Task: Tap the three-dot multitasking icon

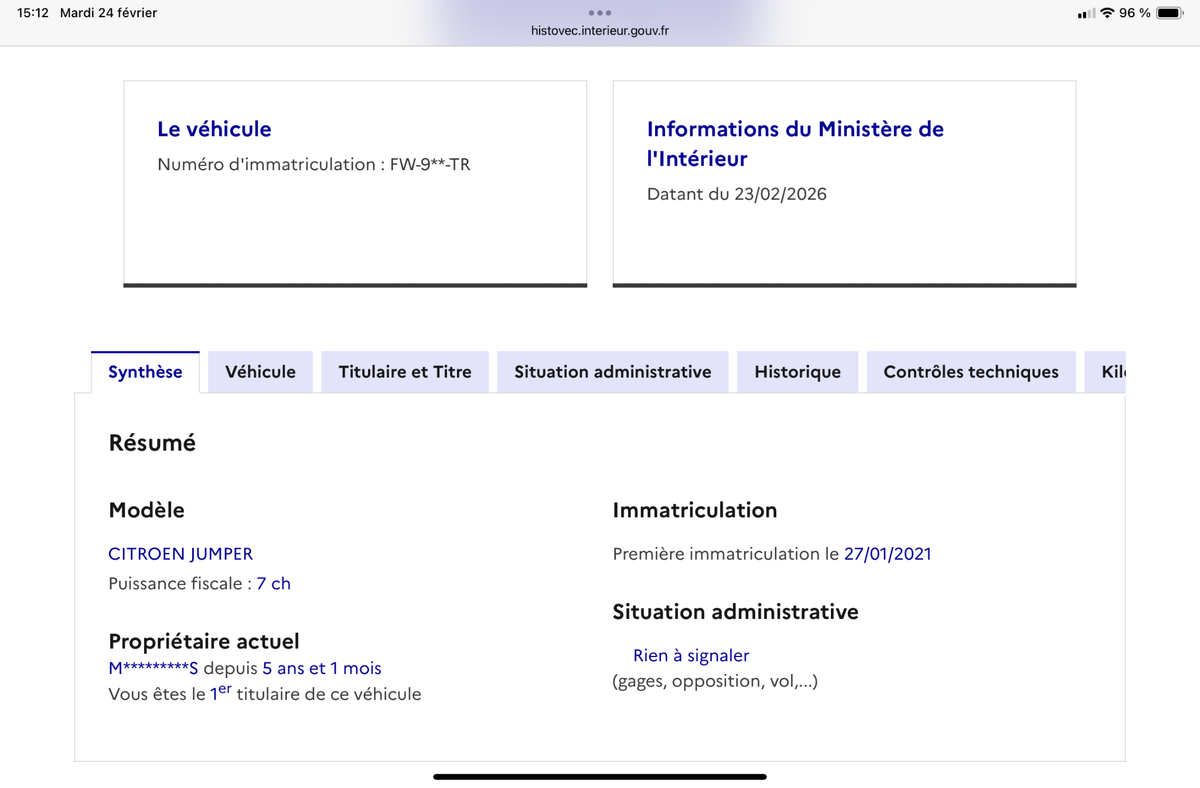Action: point(599,13)
